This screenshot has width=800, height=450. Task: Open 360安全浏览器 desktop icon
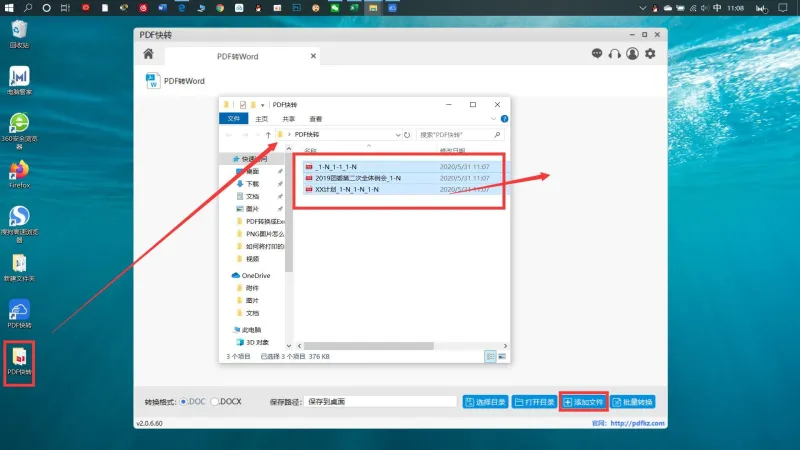coord(19,131)
